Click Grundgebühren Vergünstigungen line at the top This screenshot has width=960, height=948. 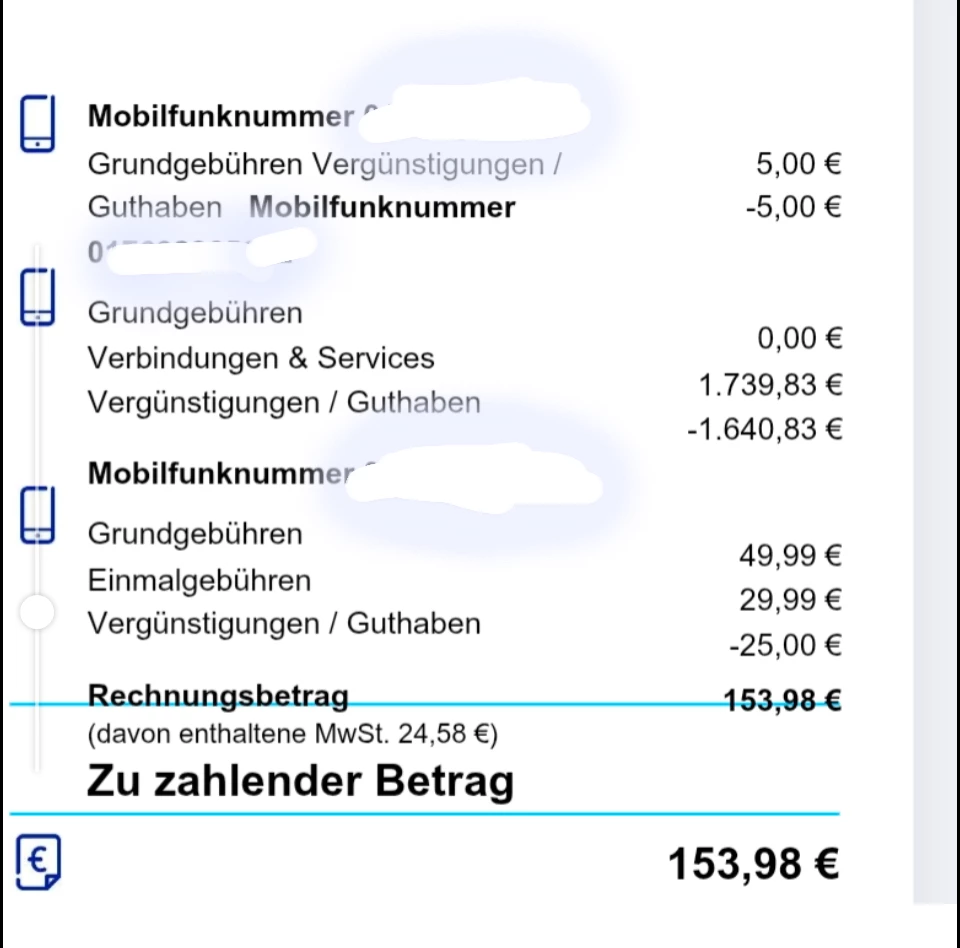324,163
